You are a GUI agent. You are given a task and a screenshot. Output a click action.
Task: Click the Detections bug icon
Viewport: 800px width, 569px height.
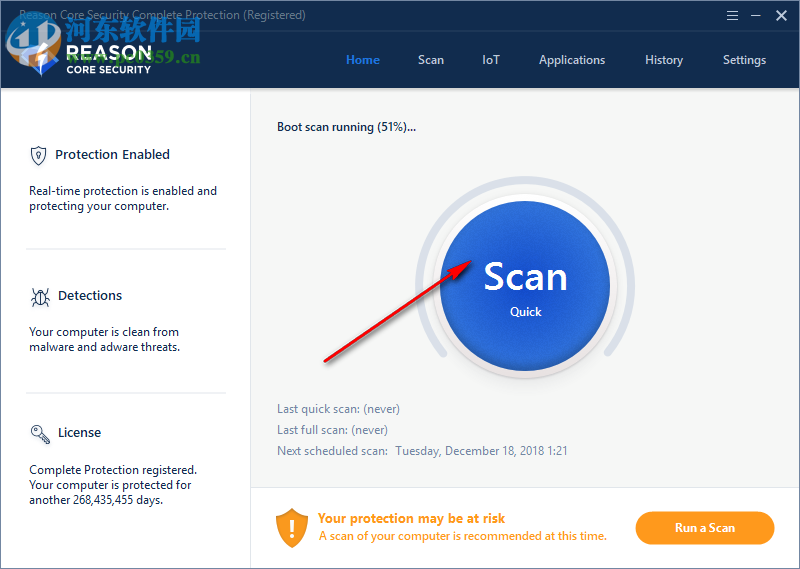pyautogui.click(x=40, y=297)
